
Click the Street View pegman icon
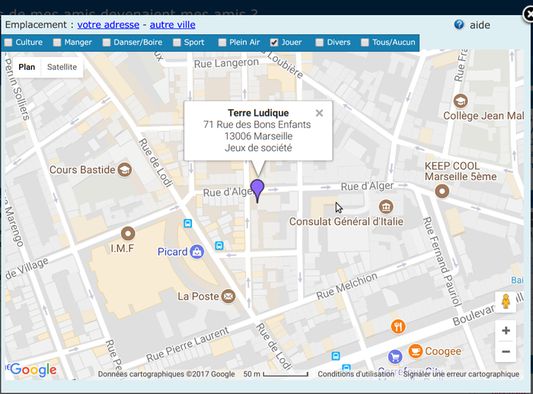tap(506, 302)
